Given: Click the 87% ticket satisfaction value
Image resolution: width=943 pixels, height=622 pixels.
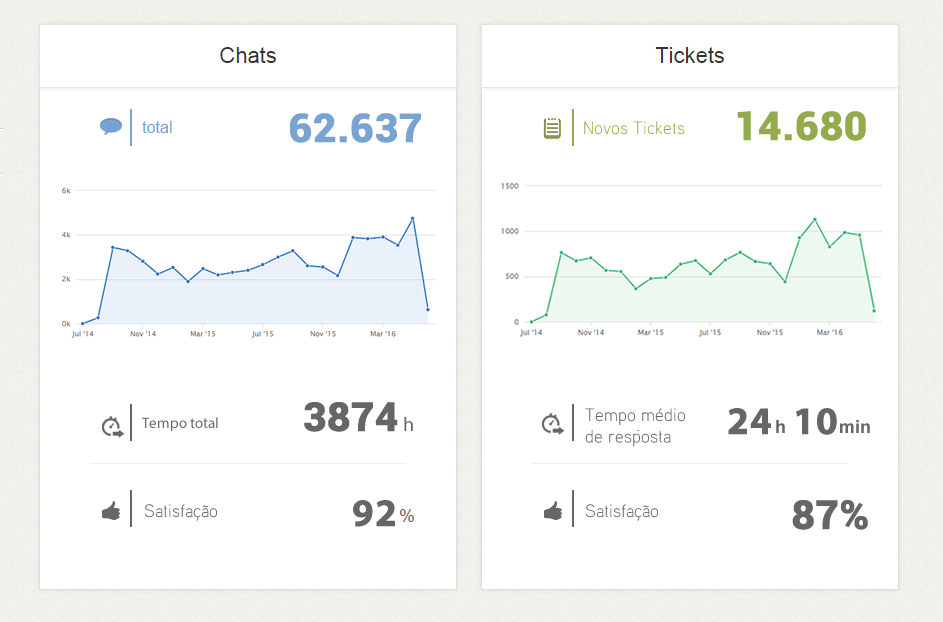Looking at the screenshot, I should click(829, 516).
